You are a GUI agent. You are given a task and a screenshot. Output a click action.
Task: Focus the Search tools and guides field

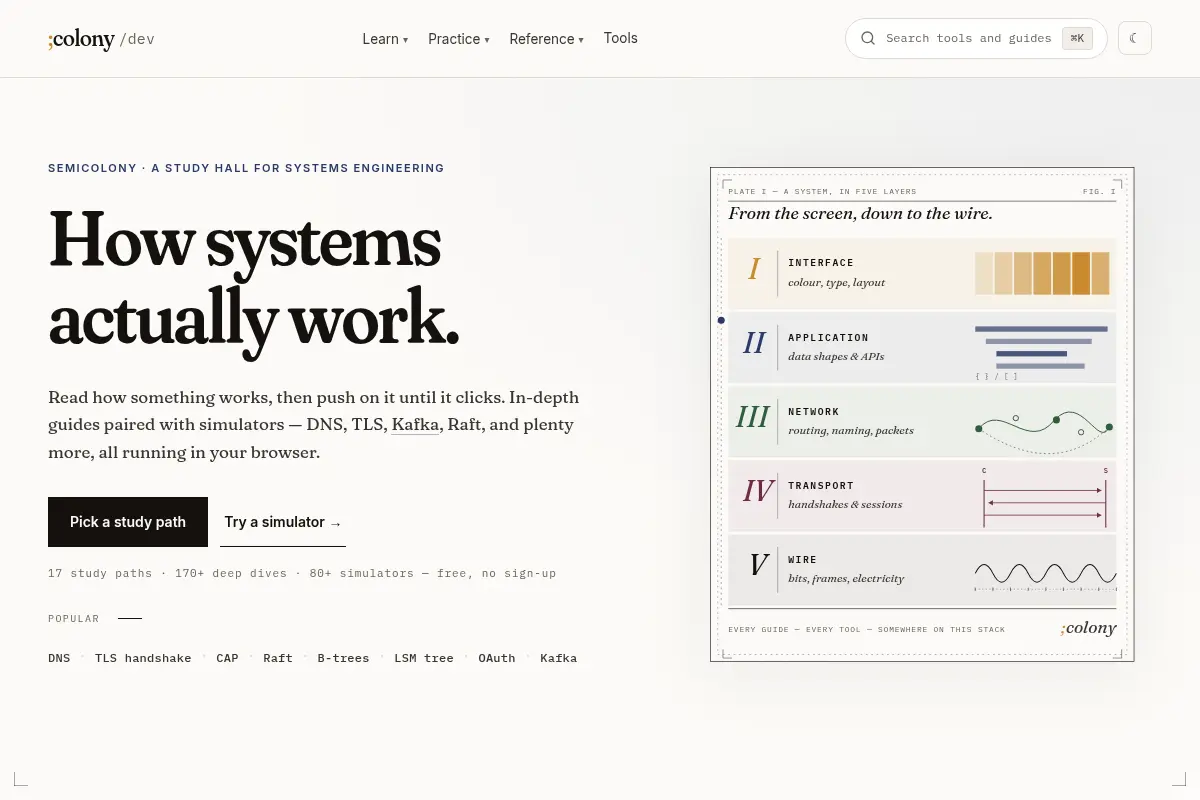tap(976, 38)
